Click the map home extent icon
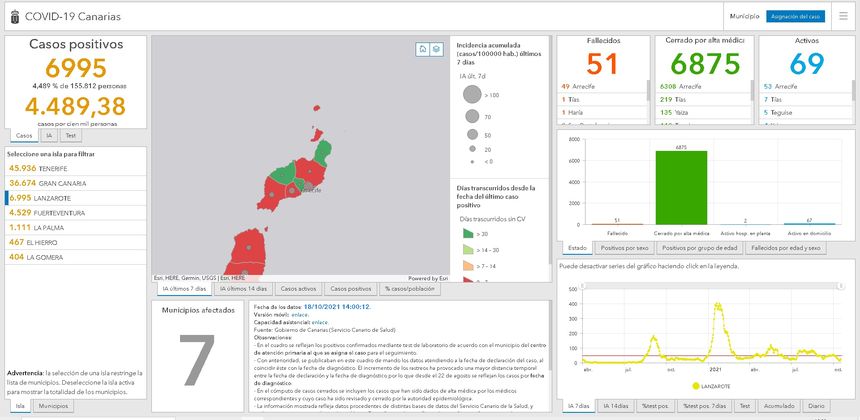This screenshot has height=420, width=860. tap(423, 49)
